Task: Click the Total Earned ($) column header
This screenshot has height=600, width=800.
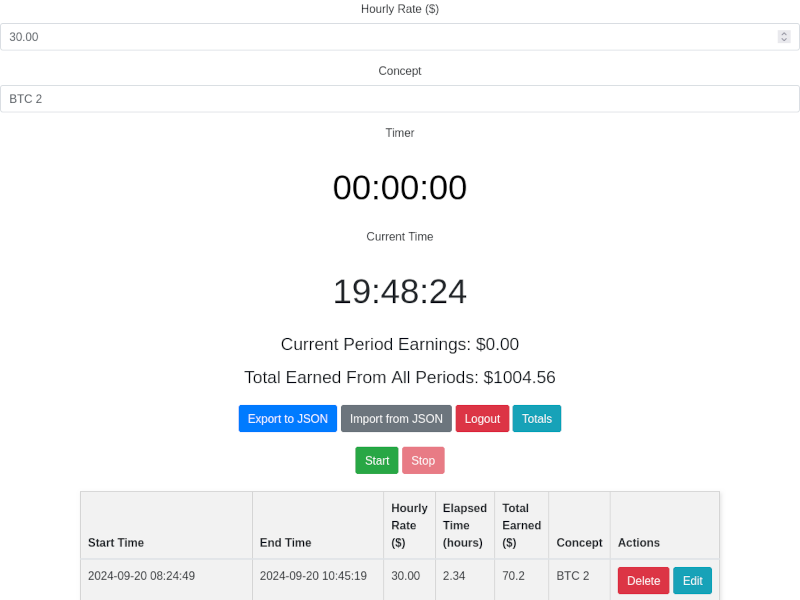Action: click(521, 525)
